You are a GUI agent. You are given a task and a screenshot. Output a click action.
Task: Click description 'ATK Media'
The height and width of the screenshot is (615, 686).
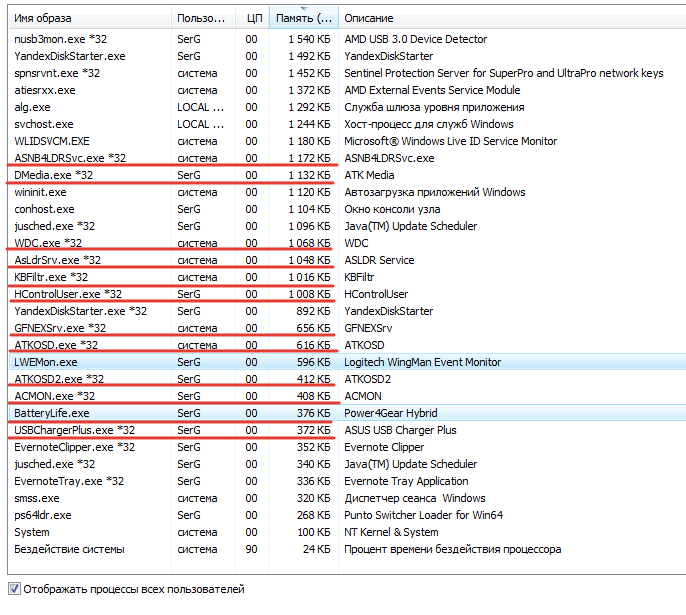[x=369, y=175]
